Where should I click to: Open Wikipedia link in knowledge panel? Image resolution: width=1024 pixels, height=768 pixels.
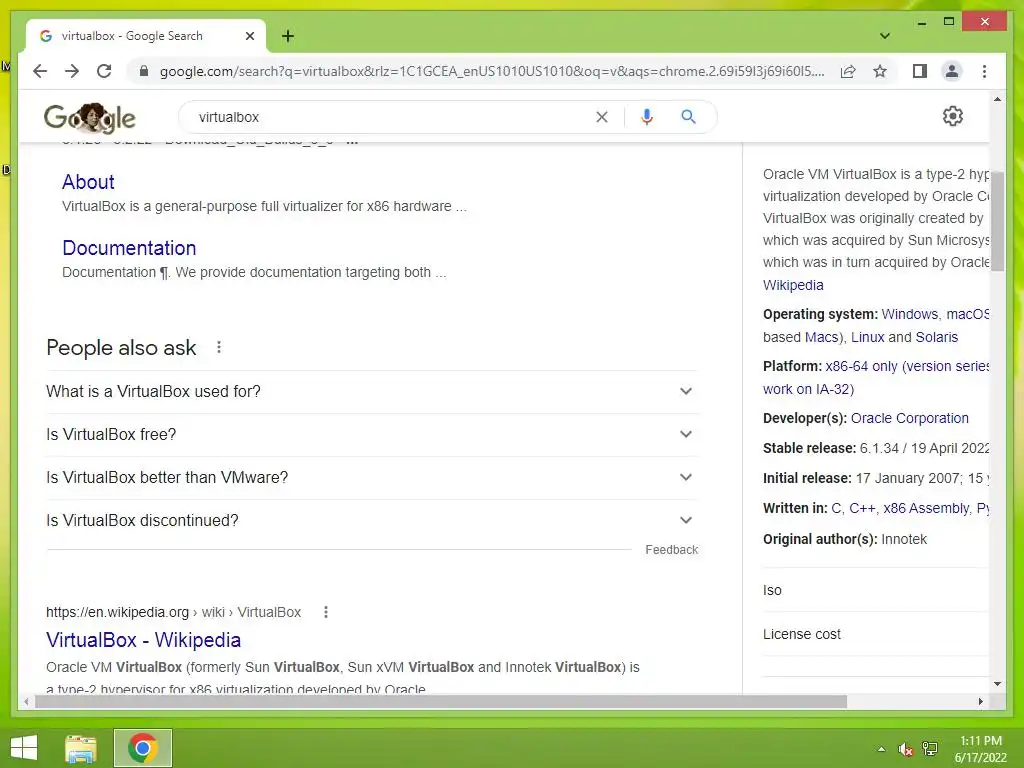[x=793, y=285]
